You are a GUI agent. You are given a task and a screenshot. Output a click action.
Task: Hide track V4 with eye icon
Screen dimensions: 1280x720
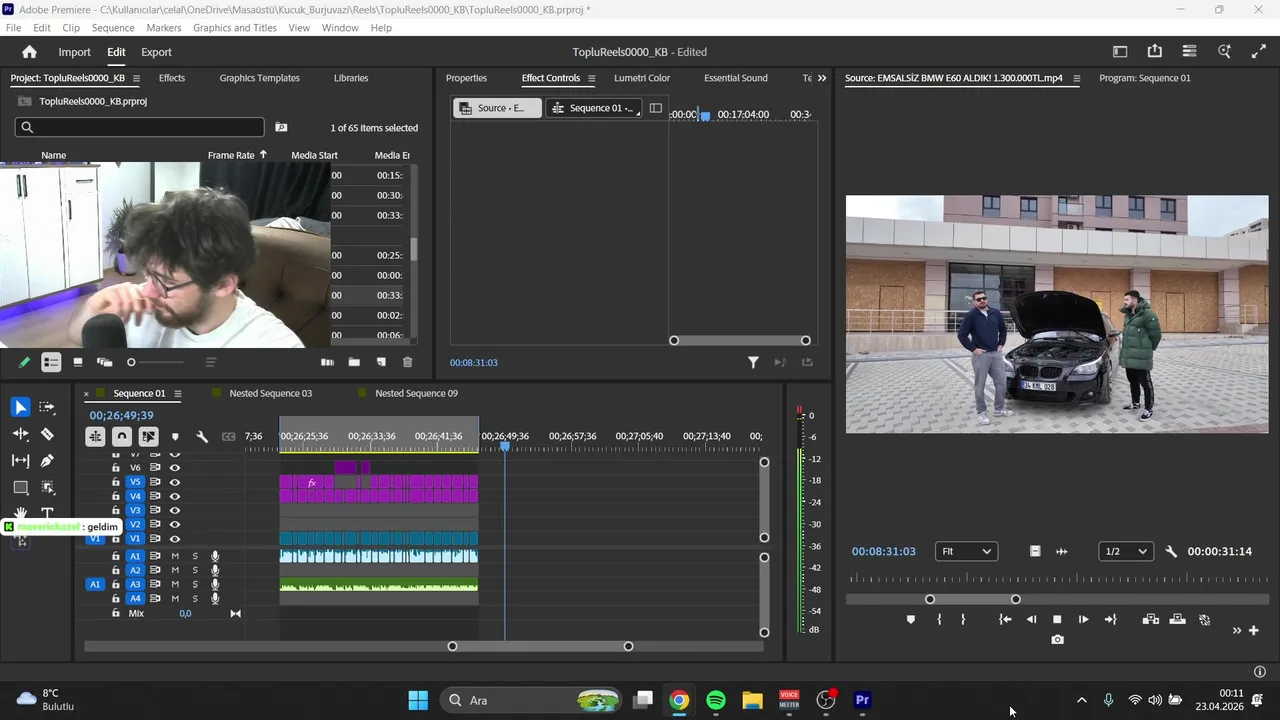pyautogui.click(x=175, y=496)
